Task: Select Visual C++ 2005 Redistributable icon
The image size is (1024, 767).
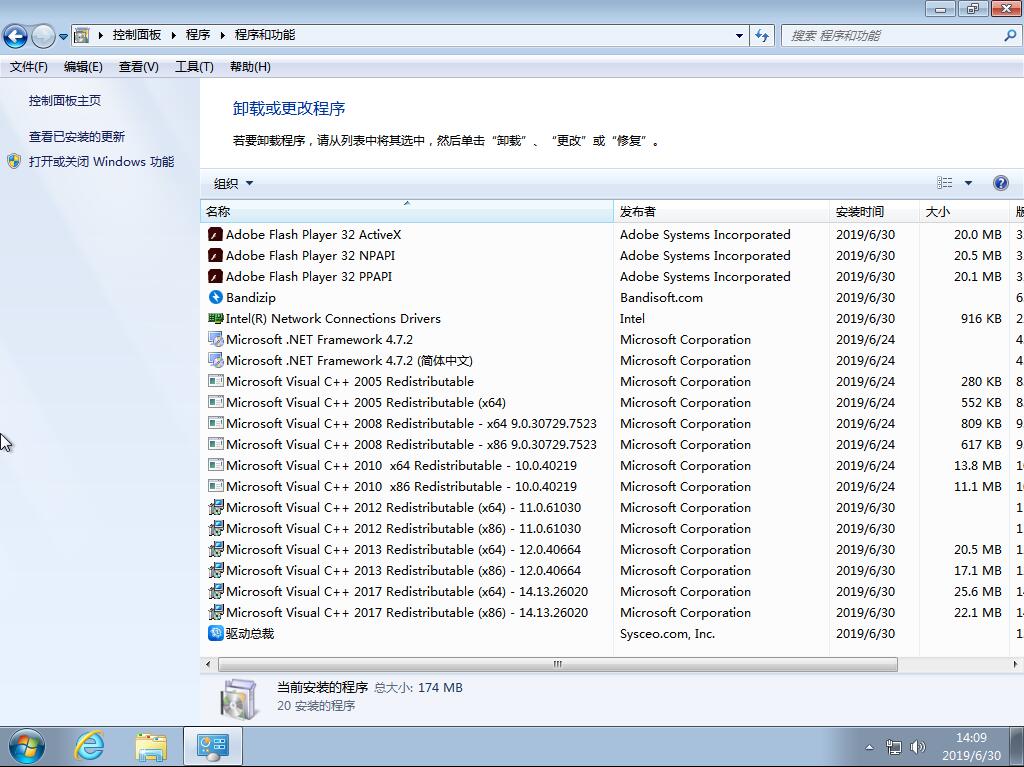Action: 215,381
